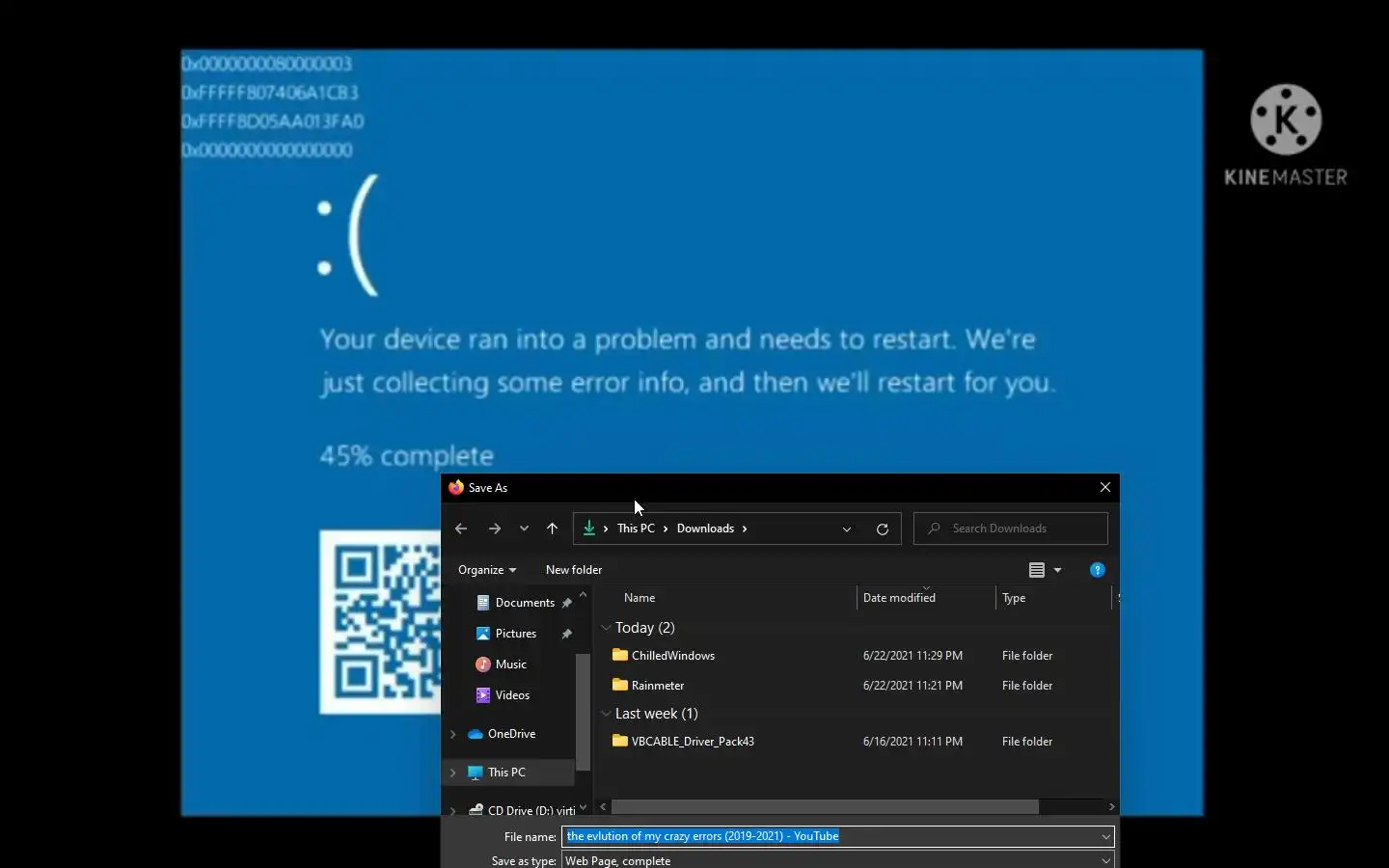
Task: Open address bar previous locations dropdown
Action: 847,529
